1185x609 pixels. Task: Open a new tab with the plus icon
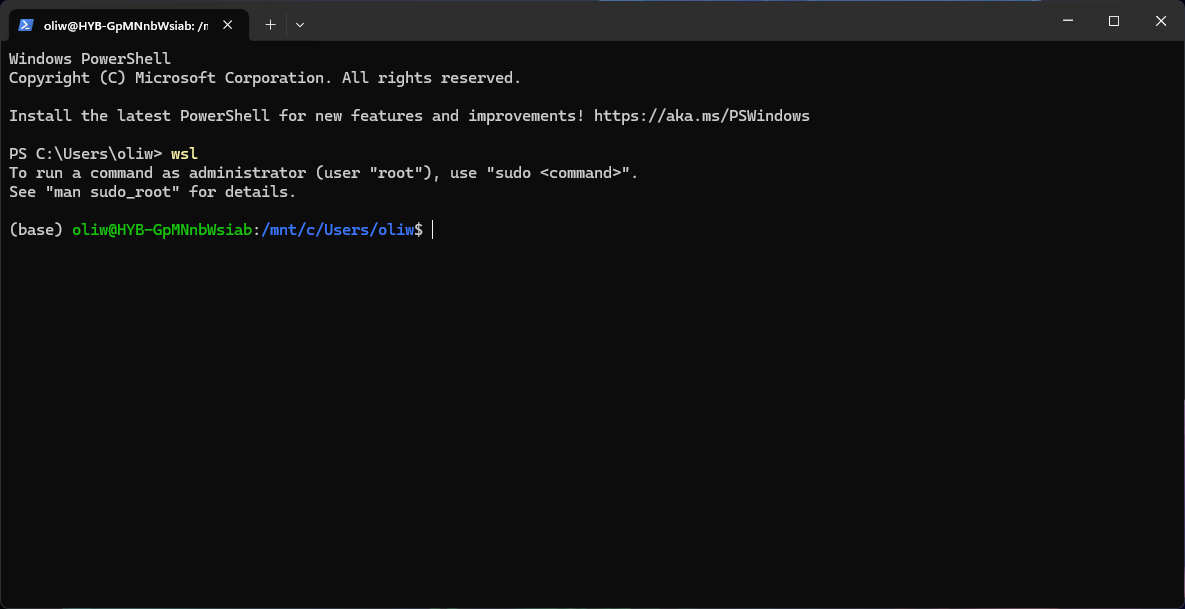[269, 24]
